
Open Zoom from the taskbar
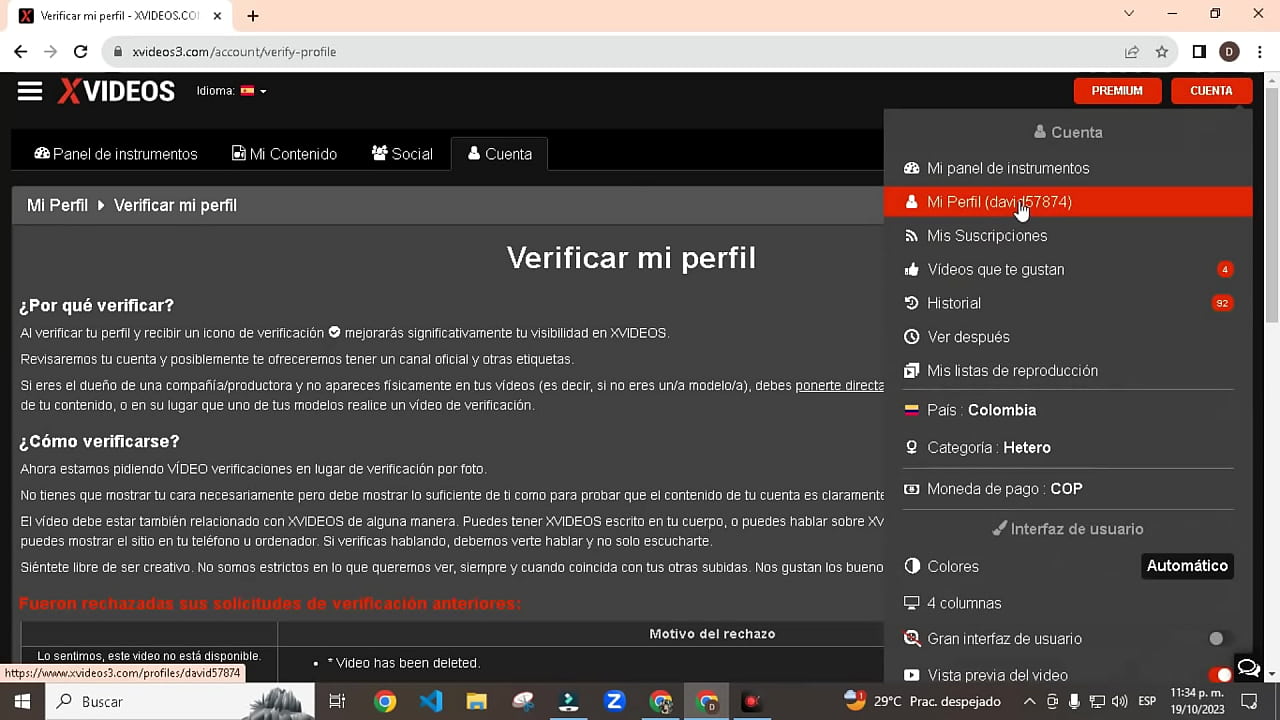615,702
